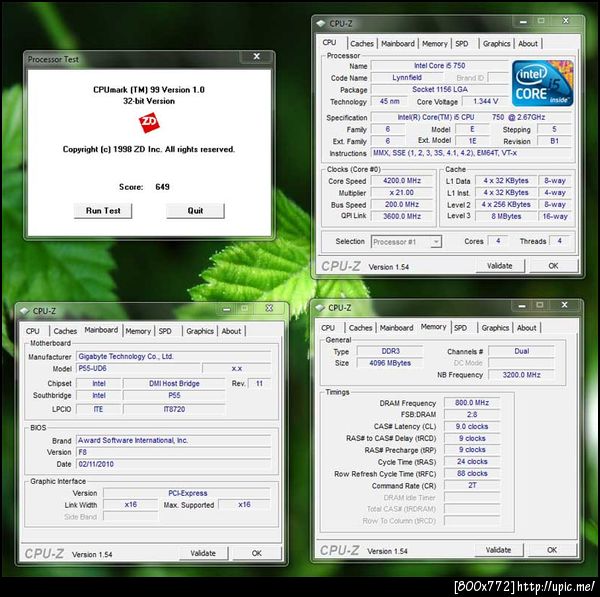Open Memory tab in Mainboard window
Image resolution: width=600 pixels, height=597 pixels.
tap(138, 331)
